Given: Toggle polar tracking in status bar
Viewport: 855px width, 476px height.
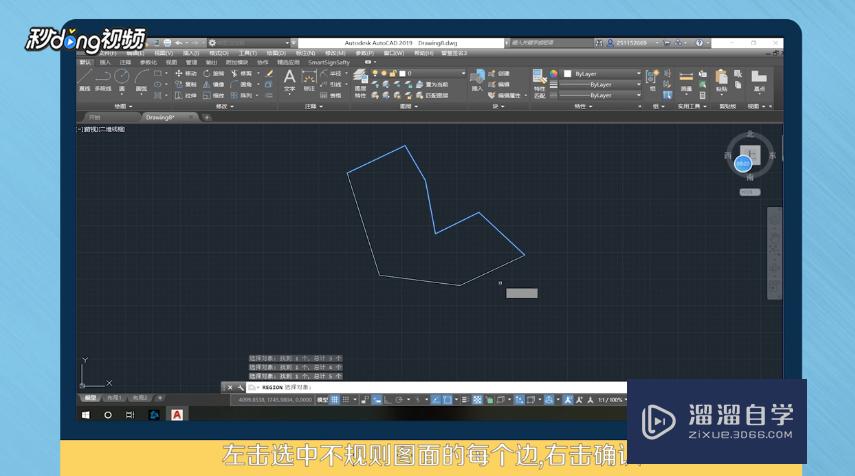Looking at the screenshot, I should click(x=399, y=400).
